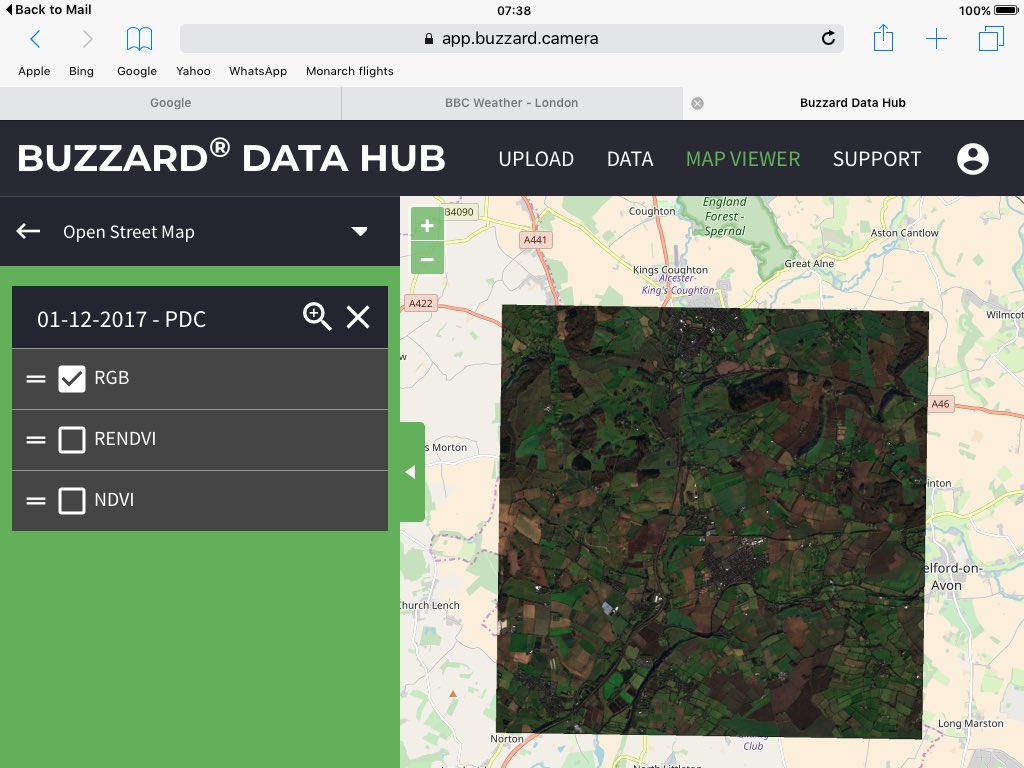The height and width of the screenshot is (768, 1024).
Task: Open the WhatsApp bookmark
Action: point(258,71)
